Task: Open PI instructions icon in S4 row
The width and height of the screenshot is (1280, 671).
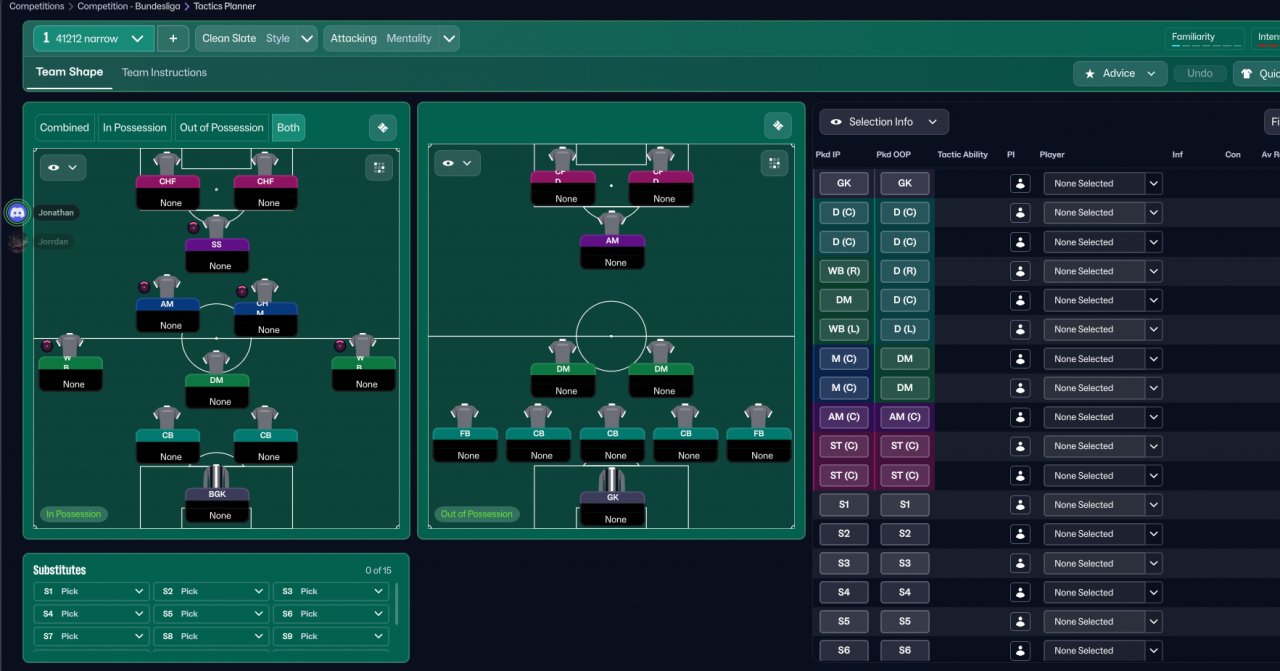Action: (1020, 592)
